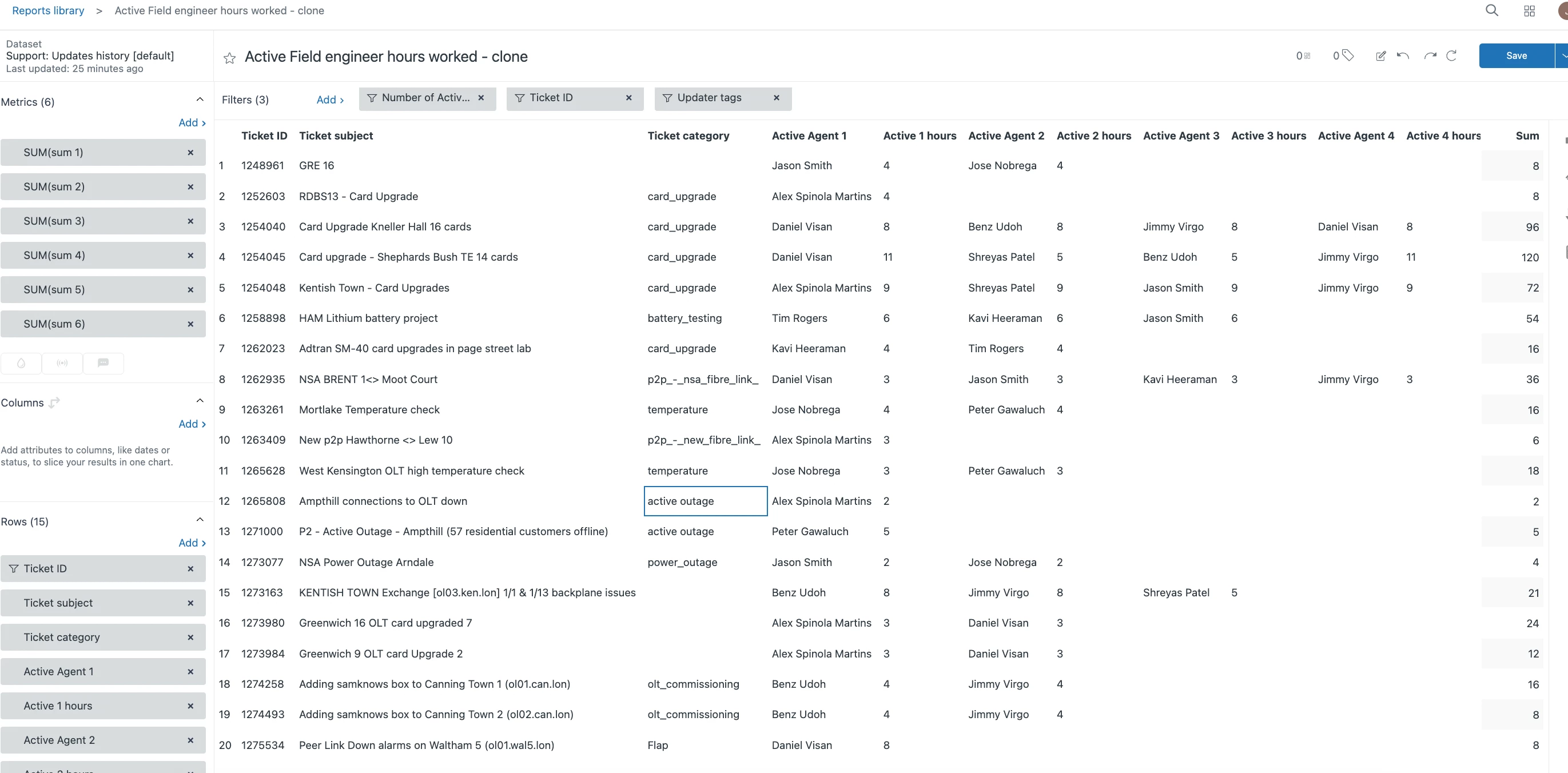Open the Number of Activ... filter chip
Image resolution: width=1568 pixels, height=773 pixels.
click(420, 98)
